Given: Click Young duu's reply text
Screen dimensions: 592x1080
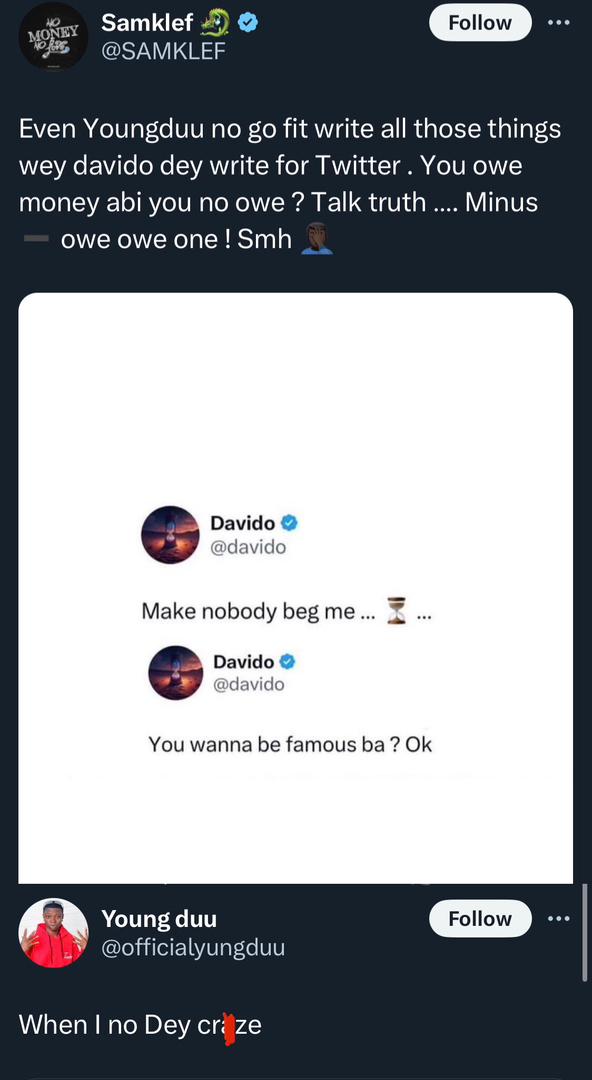Looking at the screenshot, I should pyautogui.click(x=139, y=1024).
